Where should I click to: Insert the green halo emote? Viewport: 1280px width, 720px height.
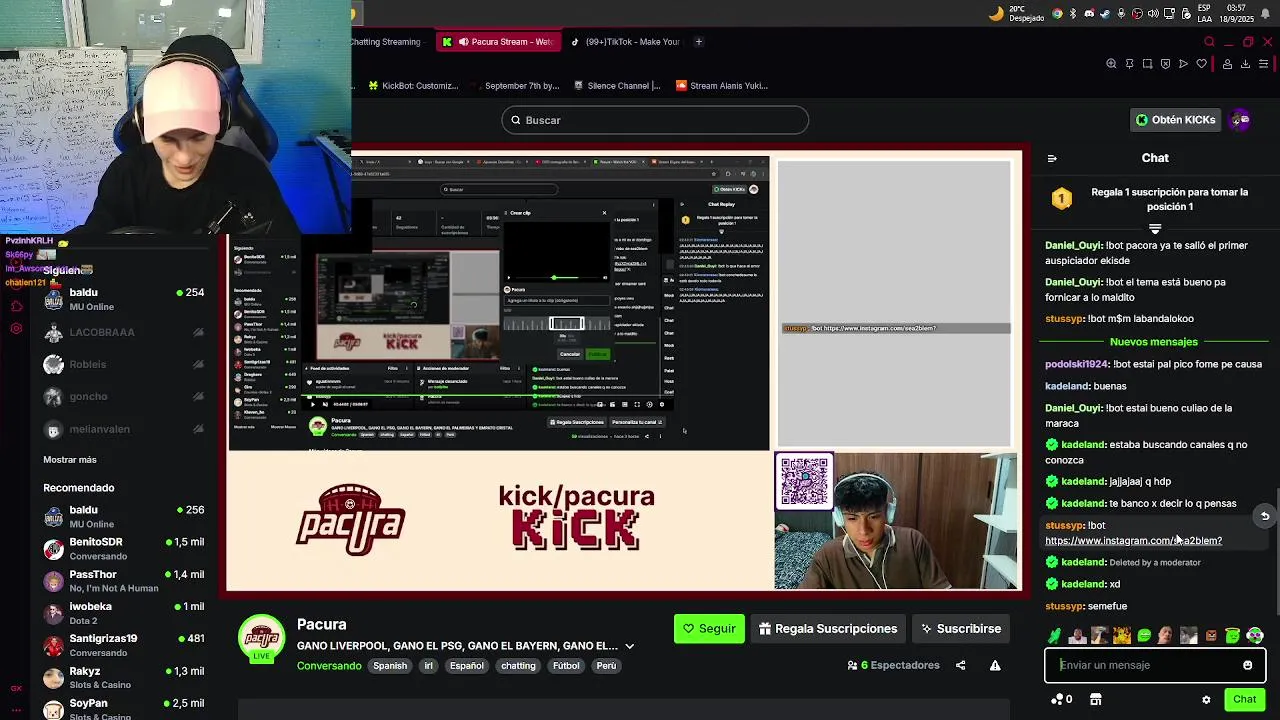(1232, 635)
